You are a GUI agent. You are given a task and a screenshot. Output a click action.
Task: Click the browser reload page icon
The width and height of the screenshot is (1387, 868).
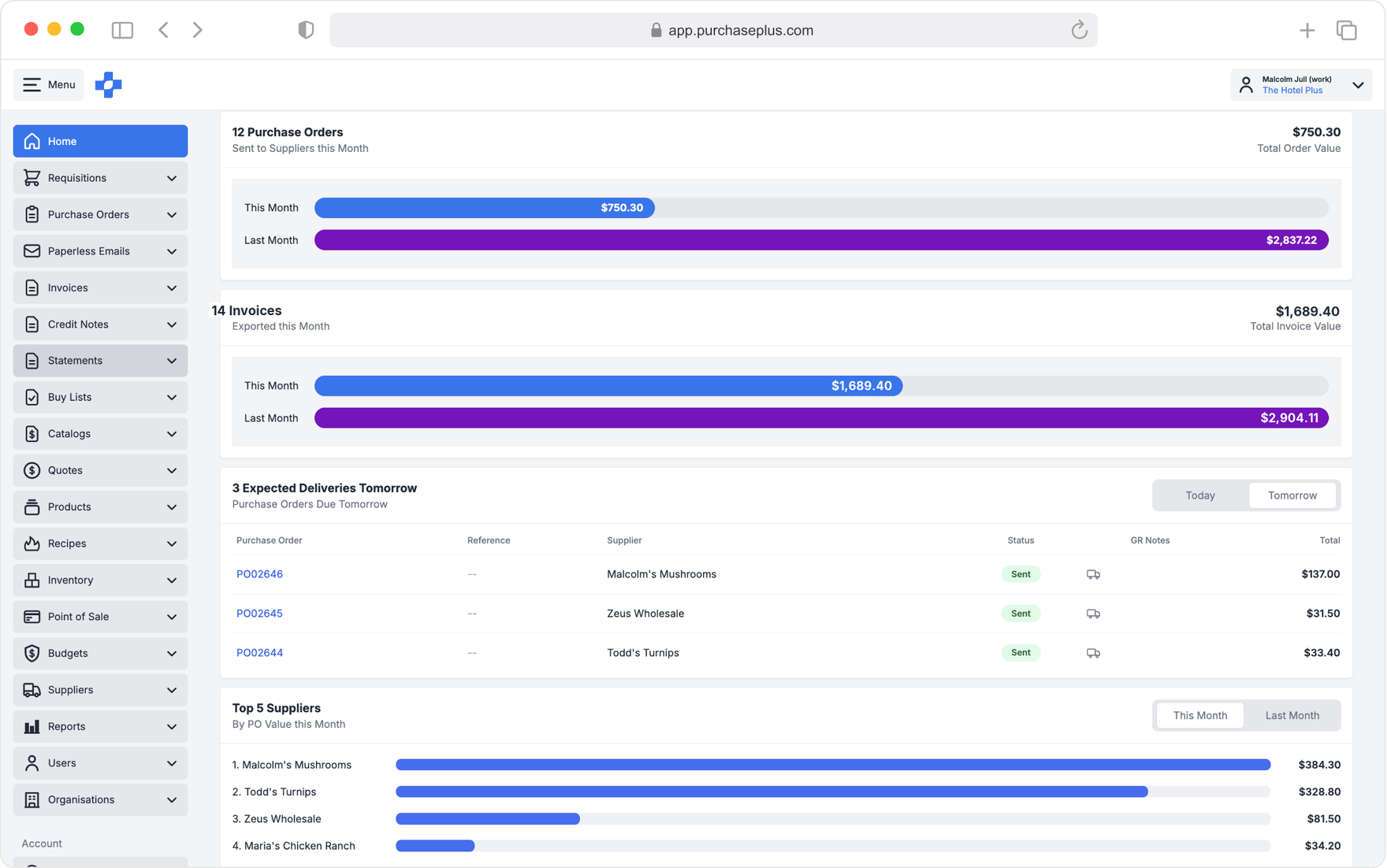tap(1079, 30)
